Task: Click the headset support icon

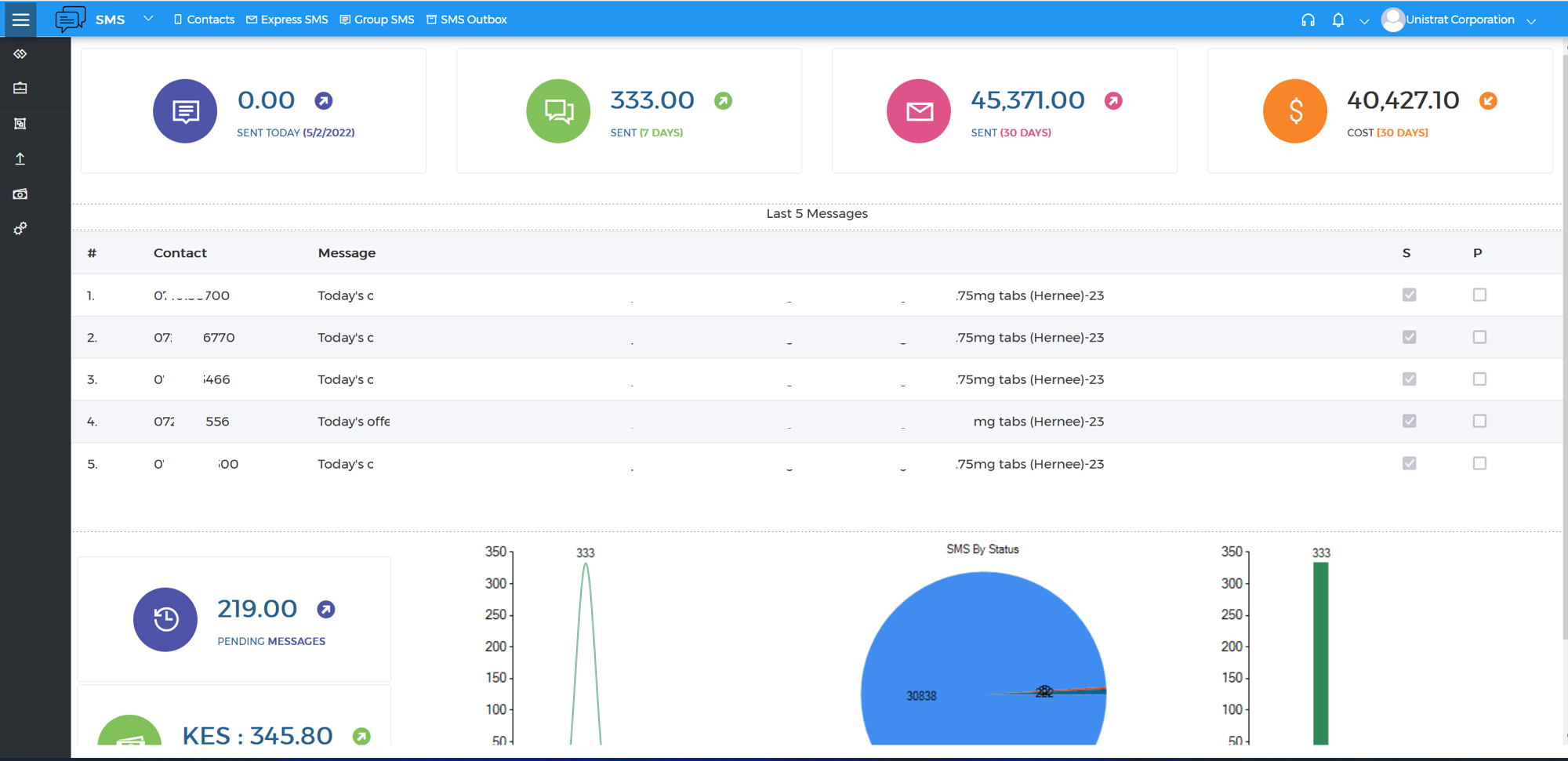Action: (1308, 20)
